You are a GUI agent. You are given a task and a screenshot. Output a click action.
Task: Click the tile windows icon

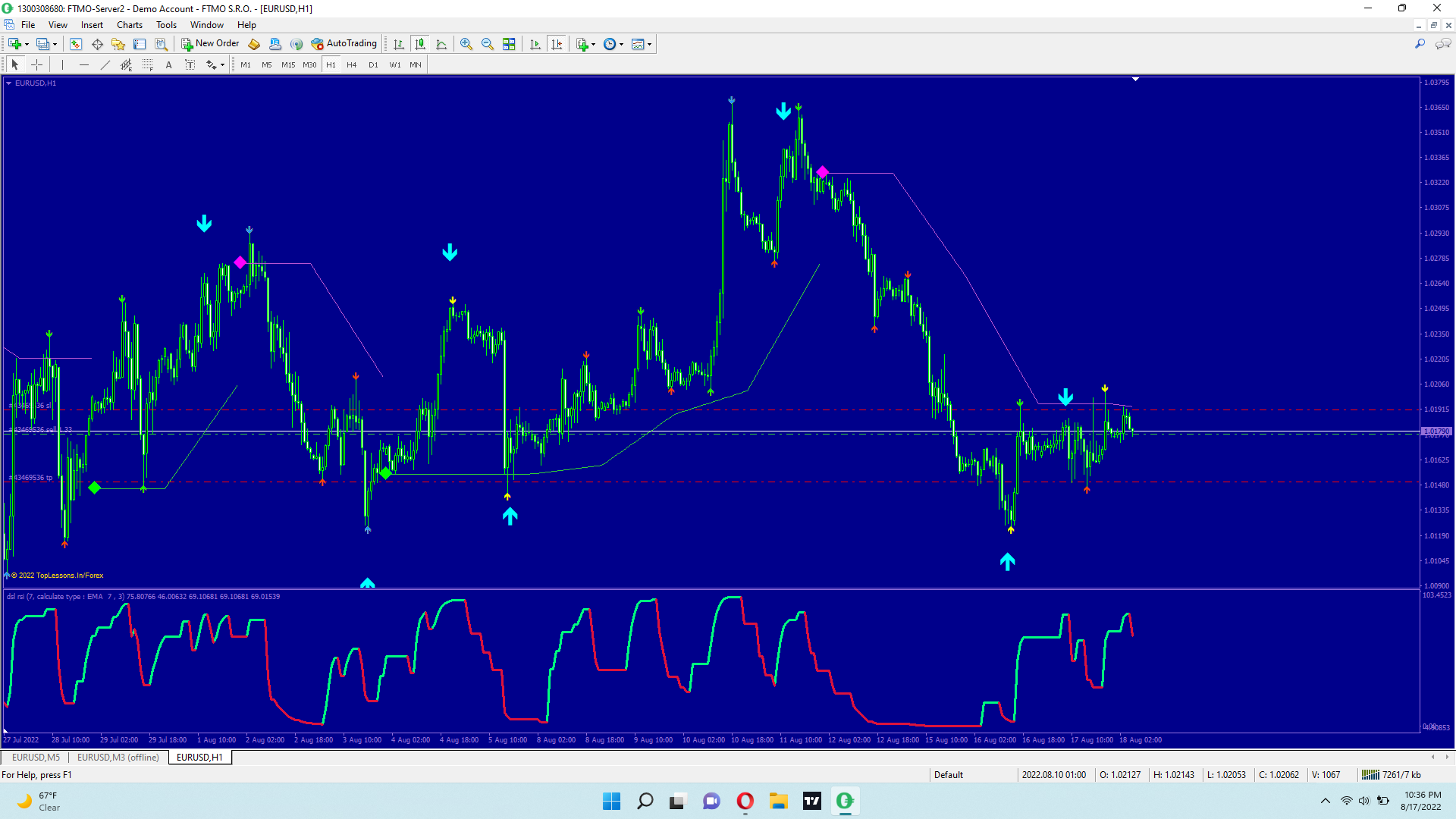(x=509, y=44)
